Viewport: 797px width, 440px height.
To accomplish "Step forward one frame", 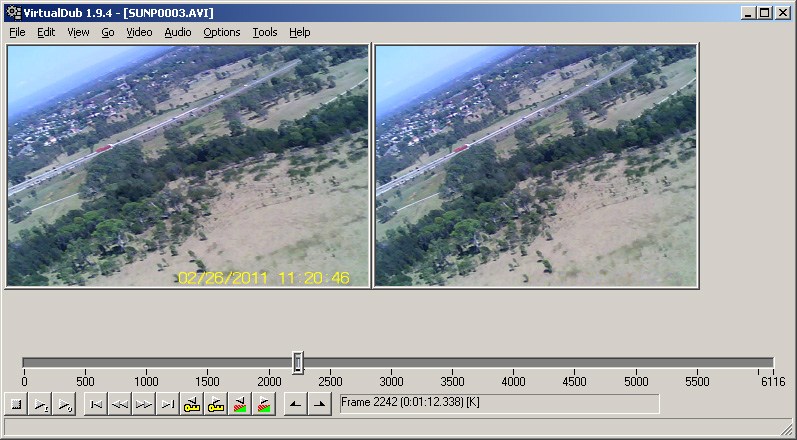I will (x=144, y=404).
